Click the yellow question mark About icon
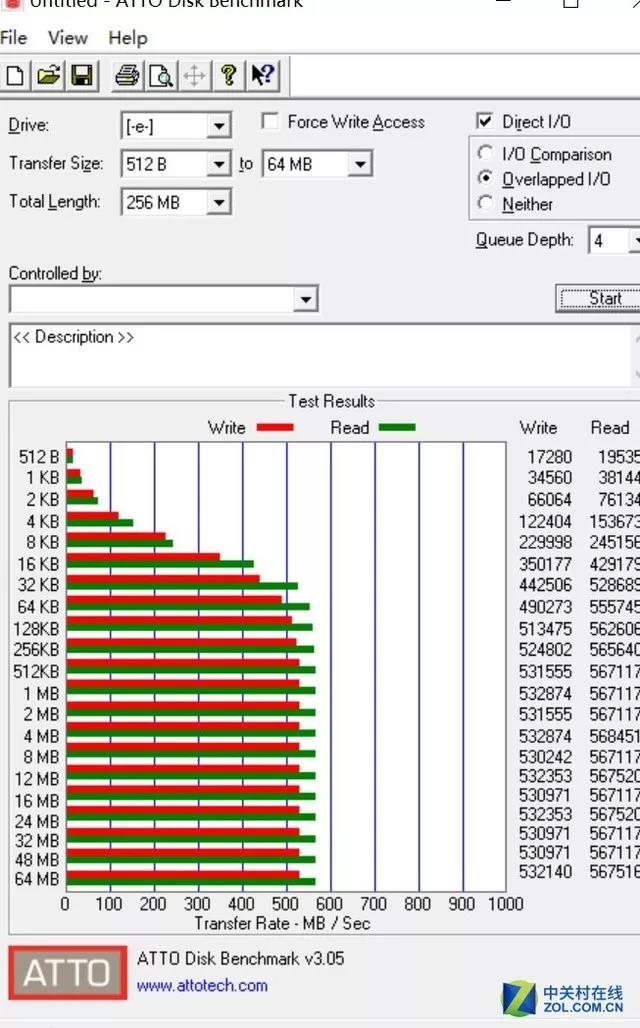This screenshot has width=640, height=1028. 229,75
